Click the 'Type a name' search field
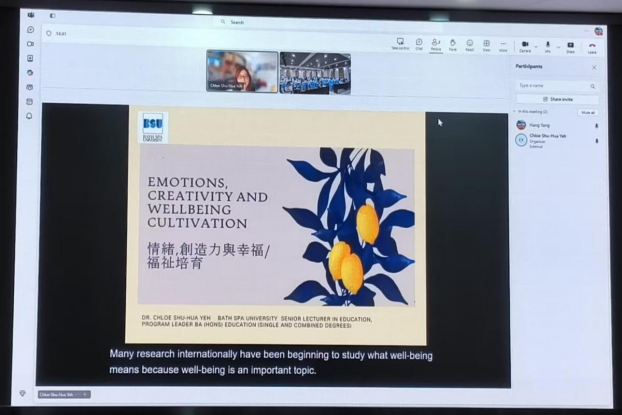Image resolution: width=622 pixels, height=415 pixels. pyautogui.click(x=557, y=86)
